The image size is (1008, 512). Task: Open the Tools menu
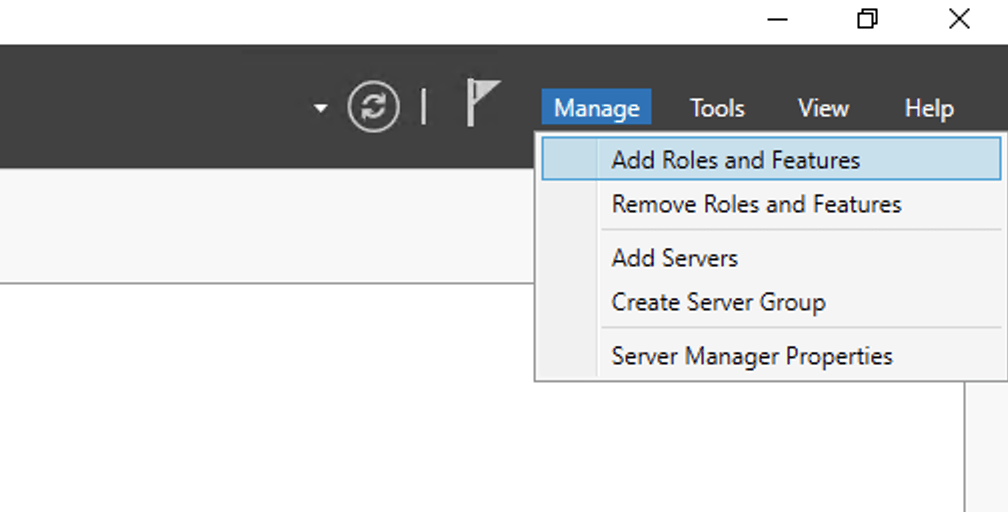(717, 108)
